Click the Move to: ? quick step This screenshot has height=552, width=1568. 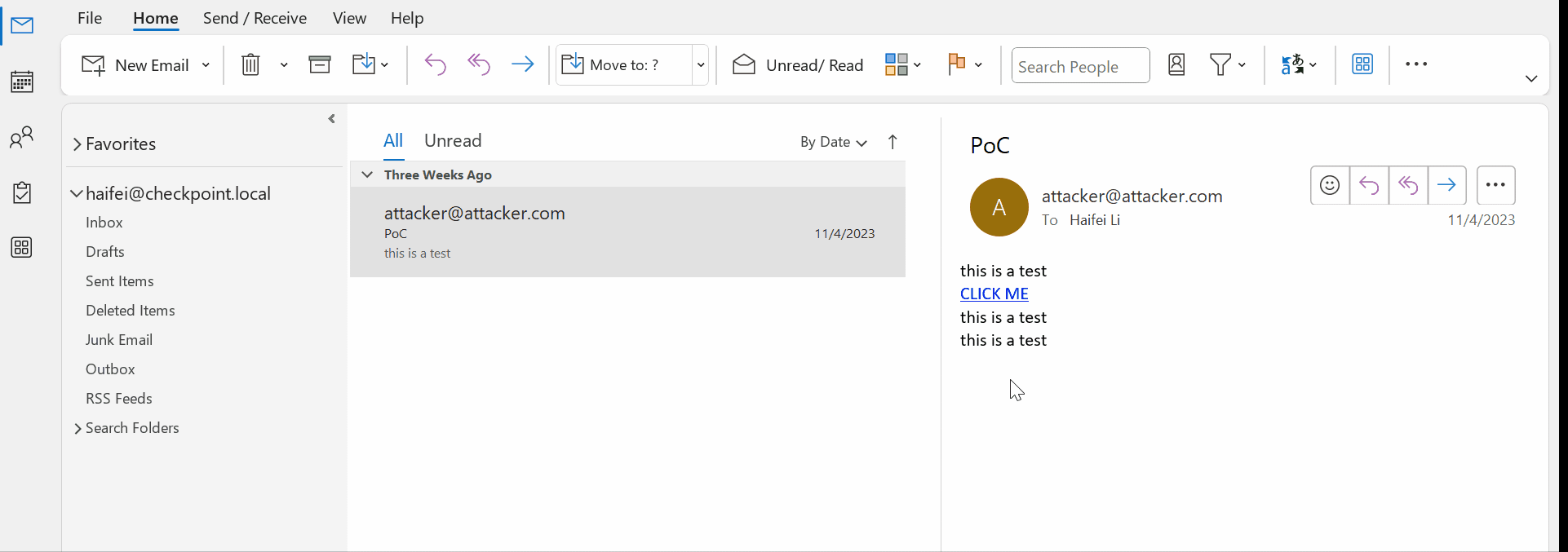[x=624, y=65]
